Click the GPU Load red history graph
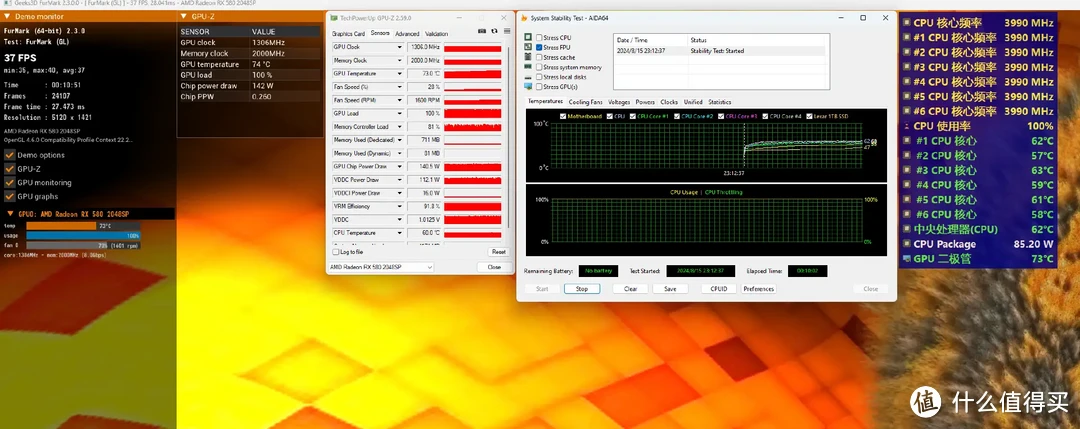This screenshot has width=1080, height=429. point(472,114)
